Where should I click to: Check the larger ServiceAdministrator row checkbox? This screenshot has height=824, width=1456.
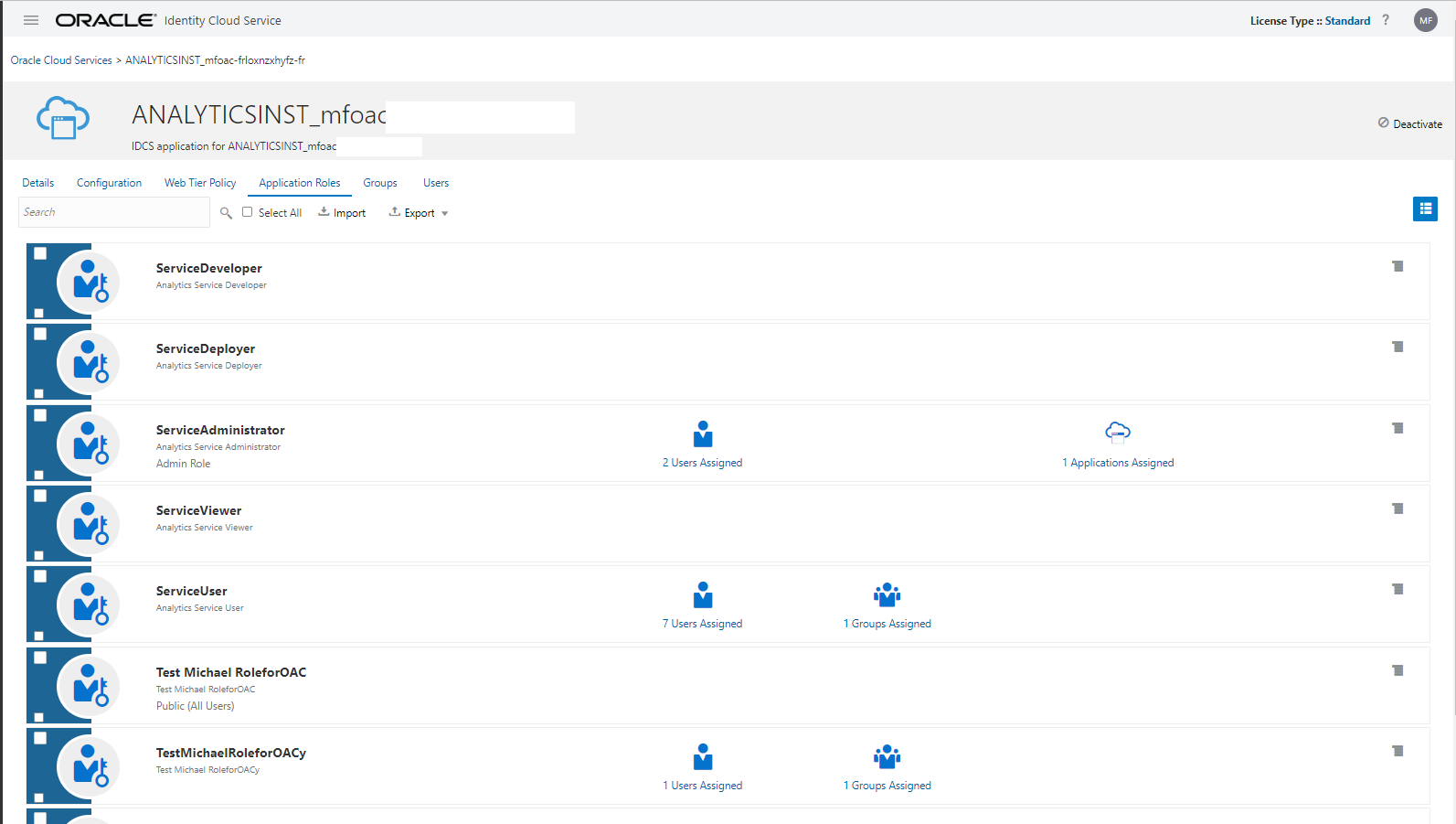40,415
